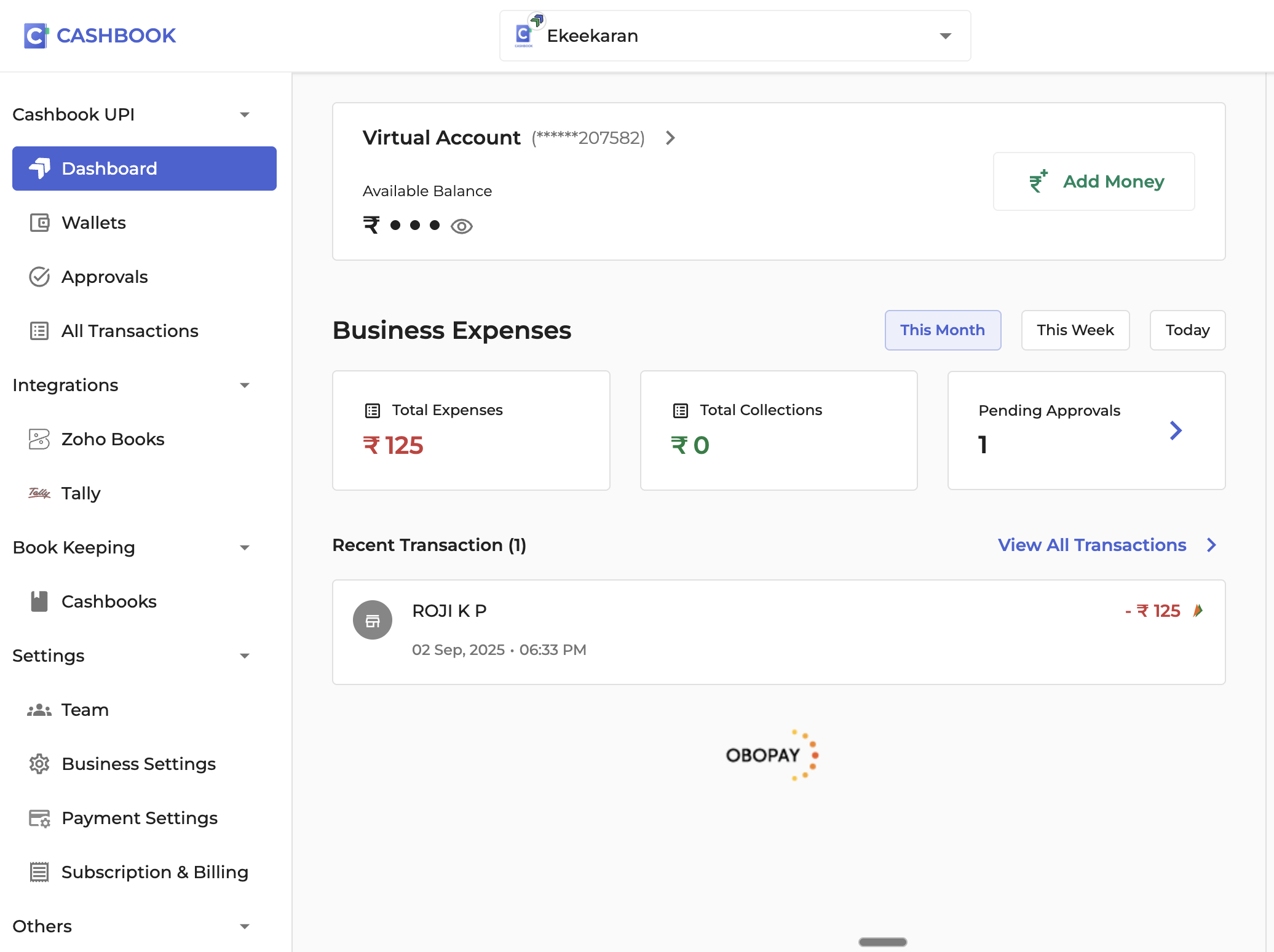Open the Ekeekaran business dropdown
1274x952 pixels.
(735, 36)
